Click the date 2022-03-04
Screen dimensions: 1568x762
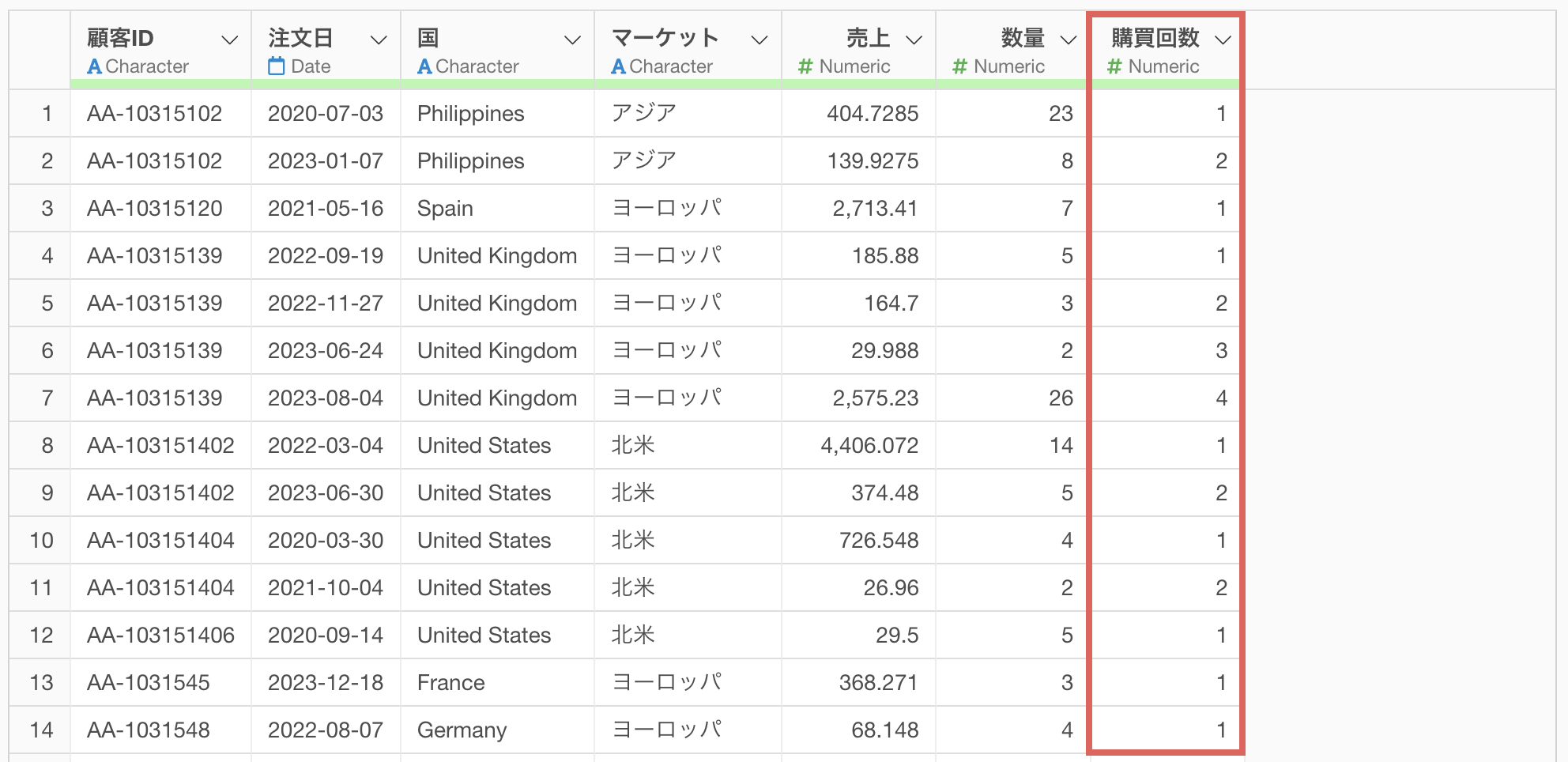point(326,446)
